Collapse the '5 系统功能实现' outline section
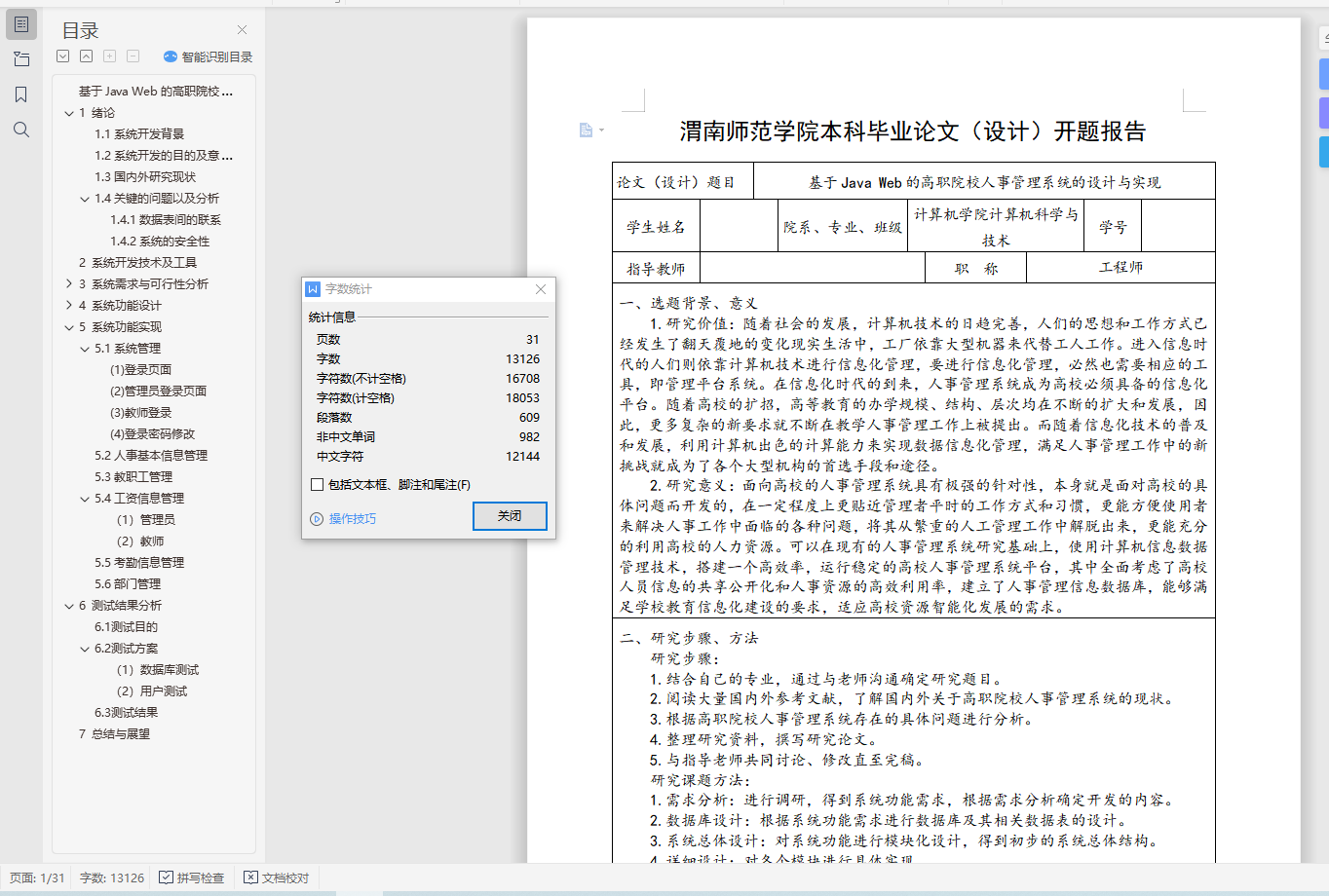The height and width of the screenshot is (896, 1329). 69,327
